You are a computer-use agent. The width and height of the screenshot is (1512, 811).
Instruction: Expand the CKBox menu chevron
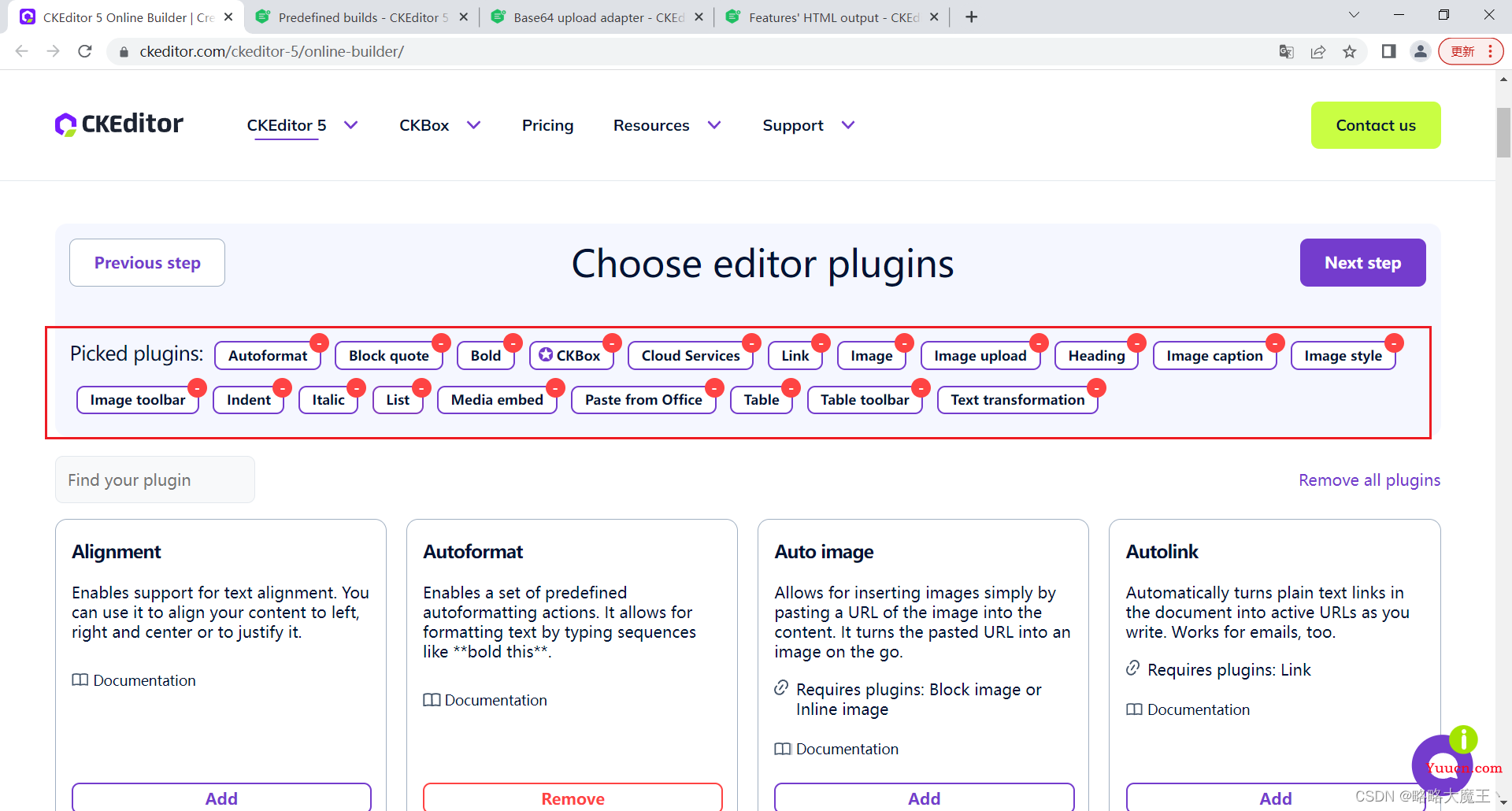(x=473, y=125)
